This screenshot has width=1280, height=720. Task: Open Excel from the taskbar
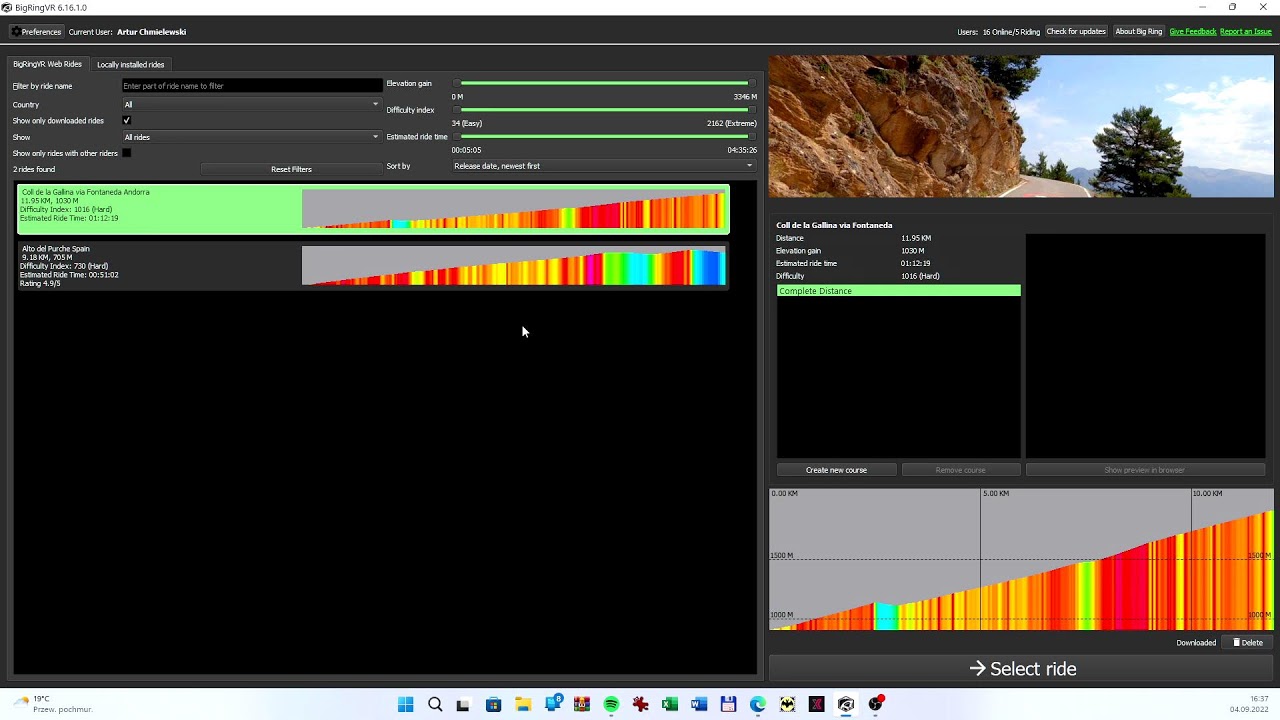pos(670,705)
